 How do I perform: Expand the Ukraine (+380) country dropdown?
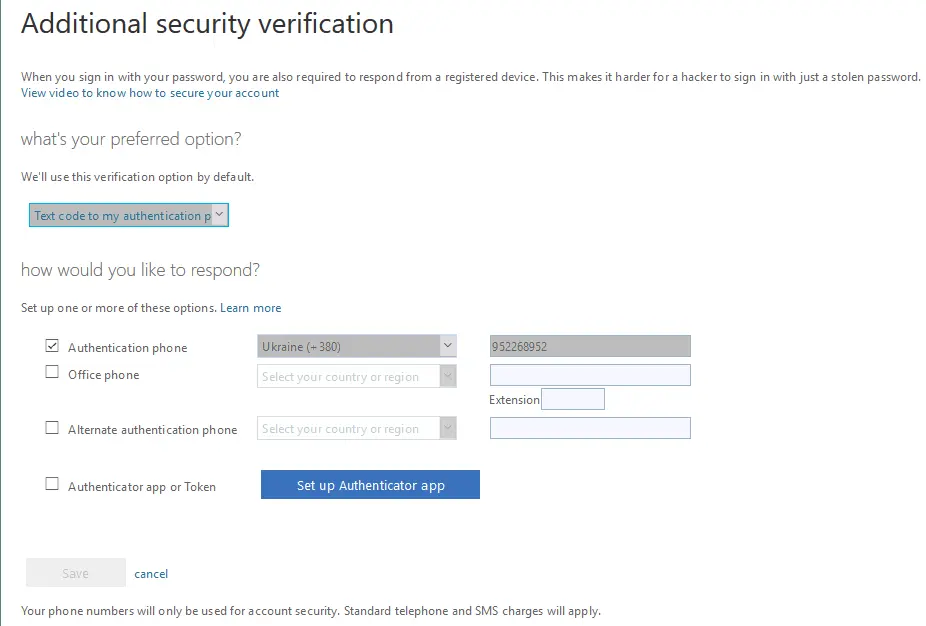357,347
